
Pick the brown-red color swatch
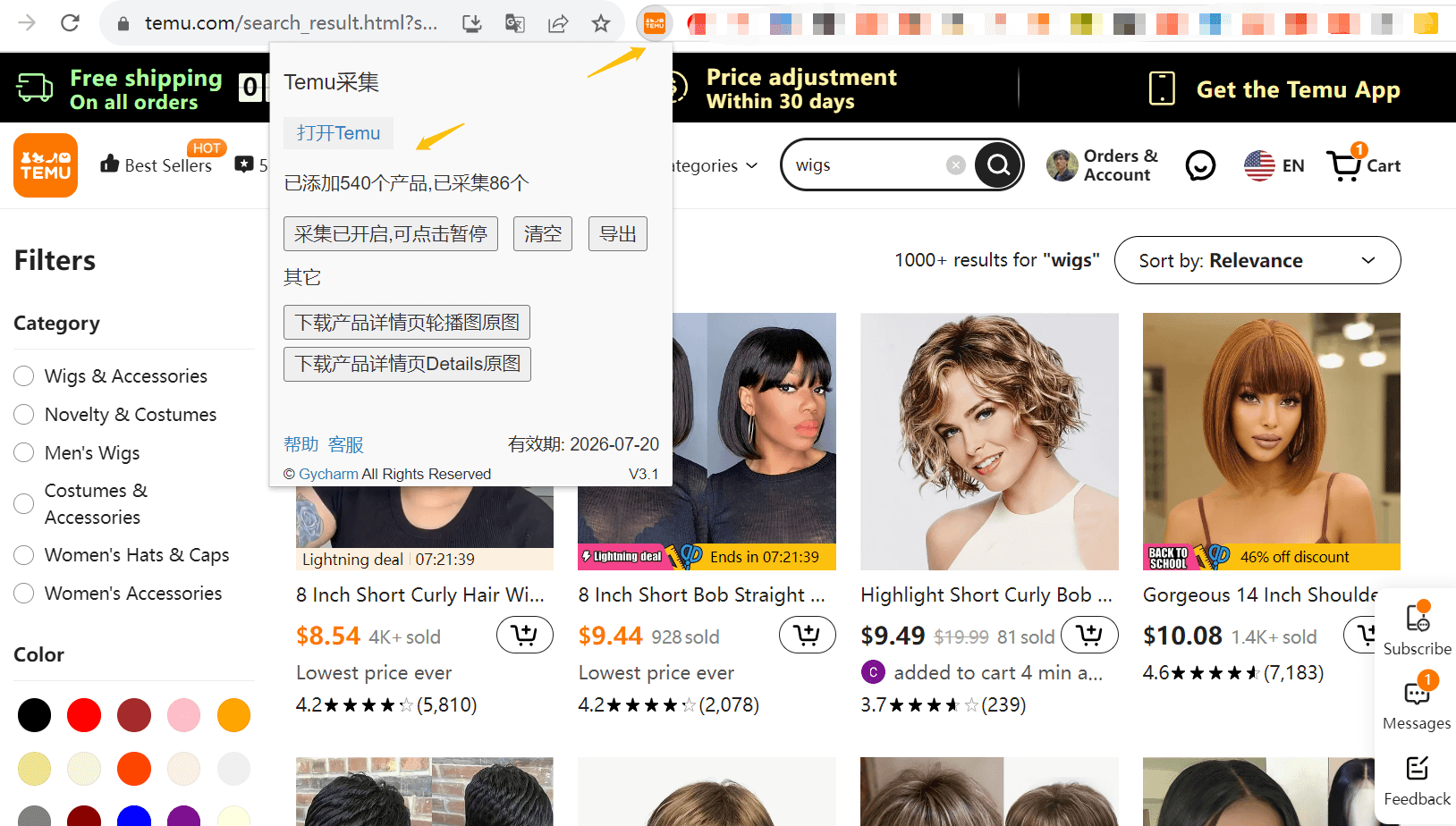134,715
